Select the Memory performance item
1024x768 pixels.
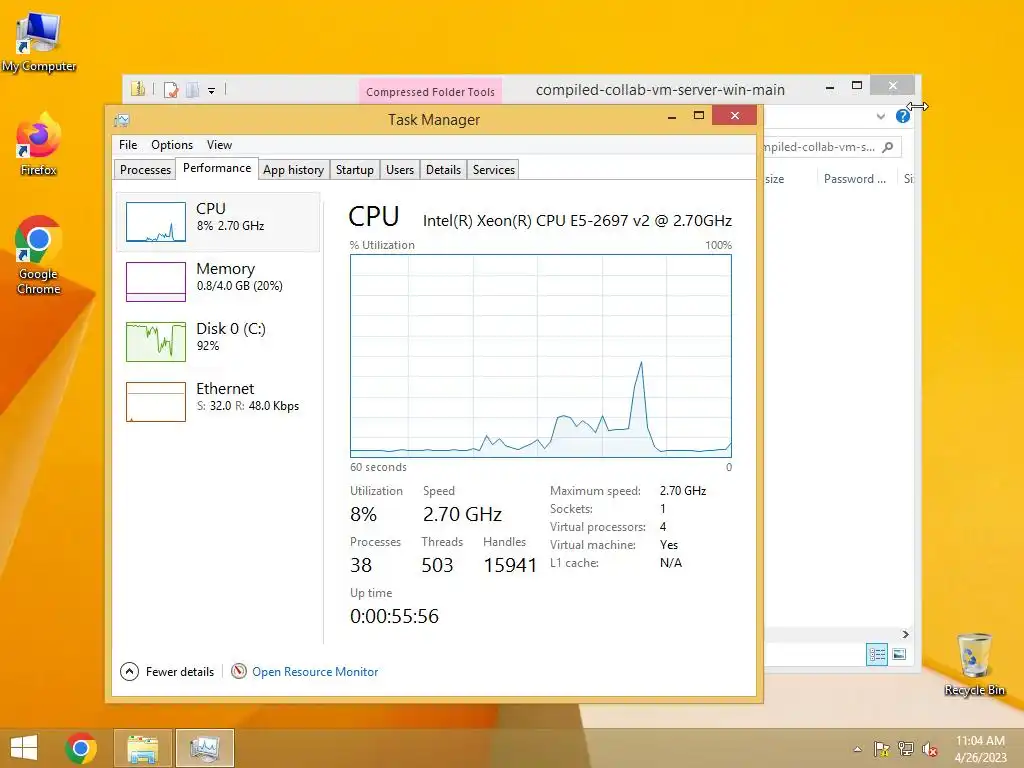218,282
